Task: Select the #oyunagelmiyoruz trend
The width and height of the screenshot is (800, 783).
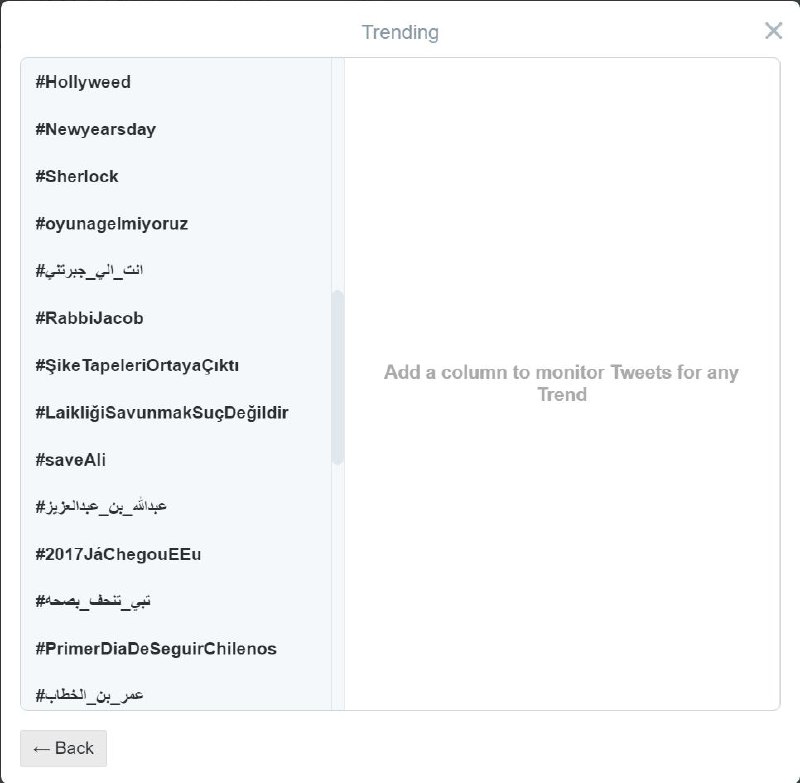Action: [110, 224]
